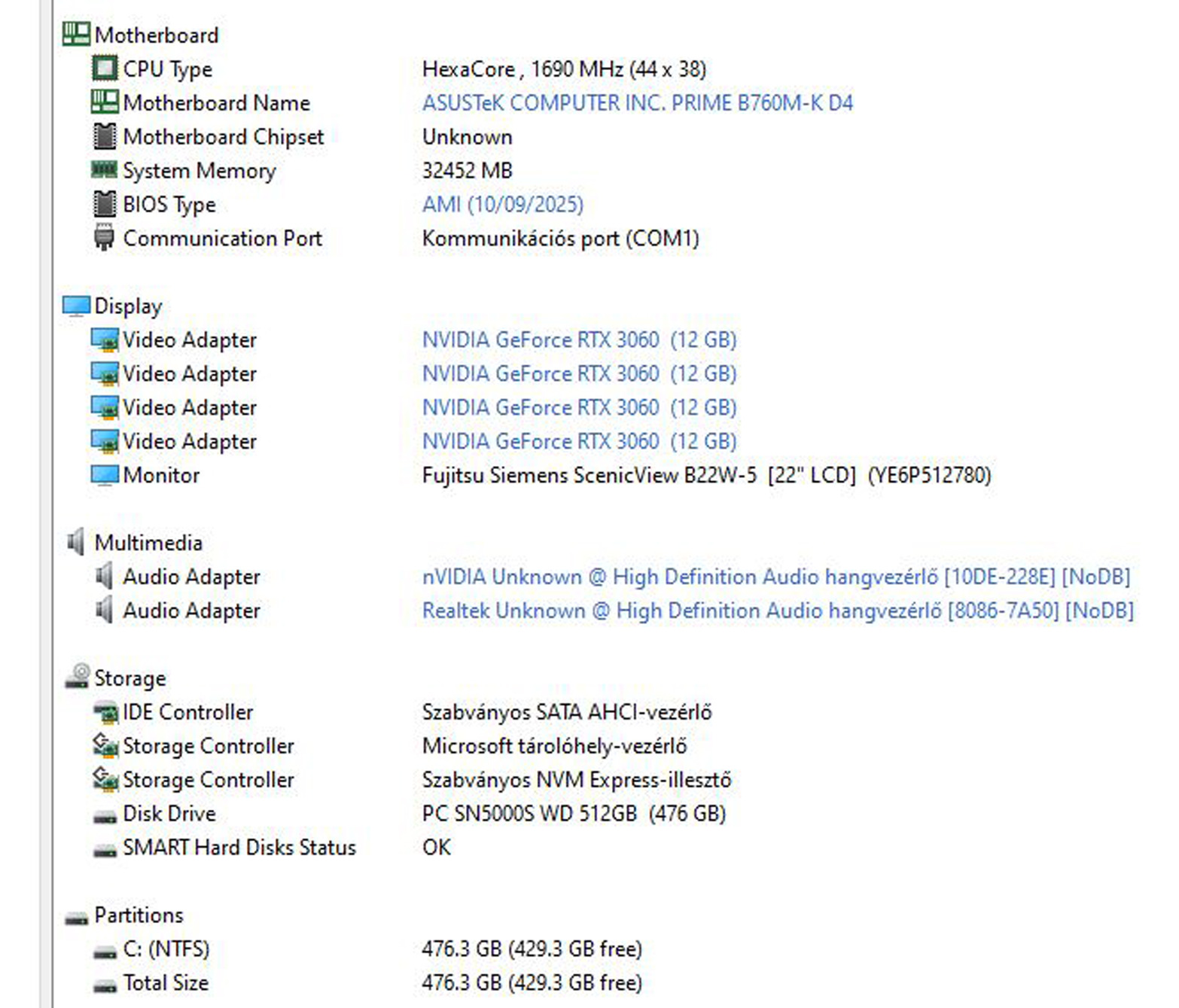Click the Realtek Audio Adapter speaker icon
Image resolution: width=1179 pixels, height=1008 pixels.
[105, 610]
